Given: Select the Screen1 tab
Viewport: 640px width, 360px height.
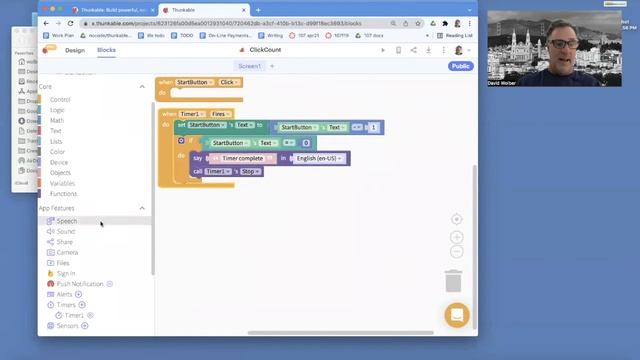Looking at the screenshot, I should coord(249,66).
